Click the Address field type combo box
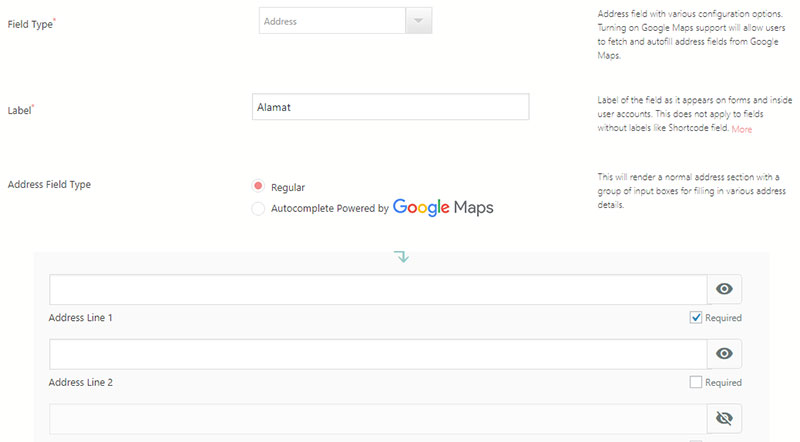 (x=332, y=21)
